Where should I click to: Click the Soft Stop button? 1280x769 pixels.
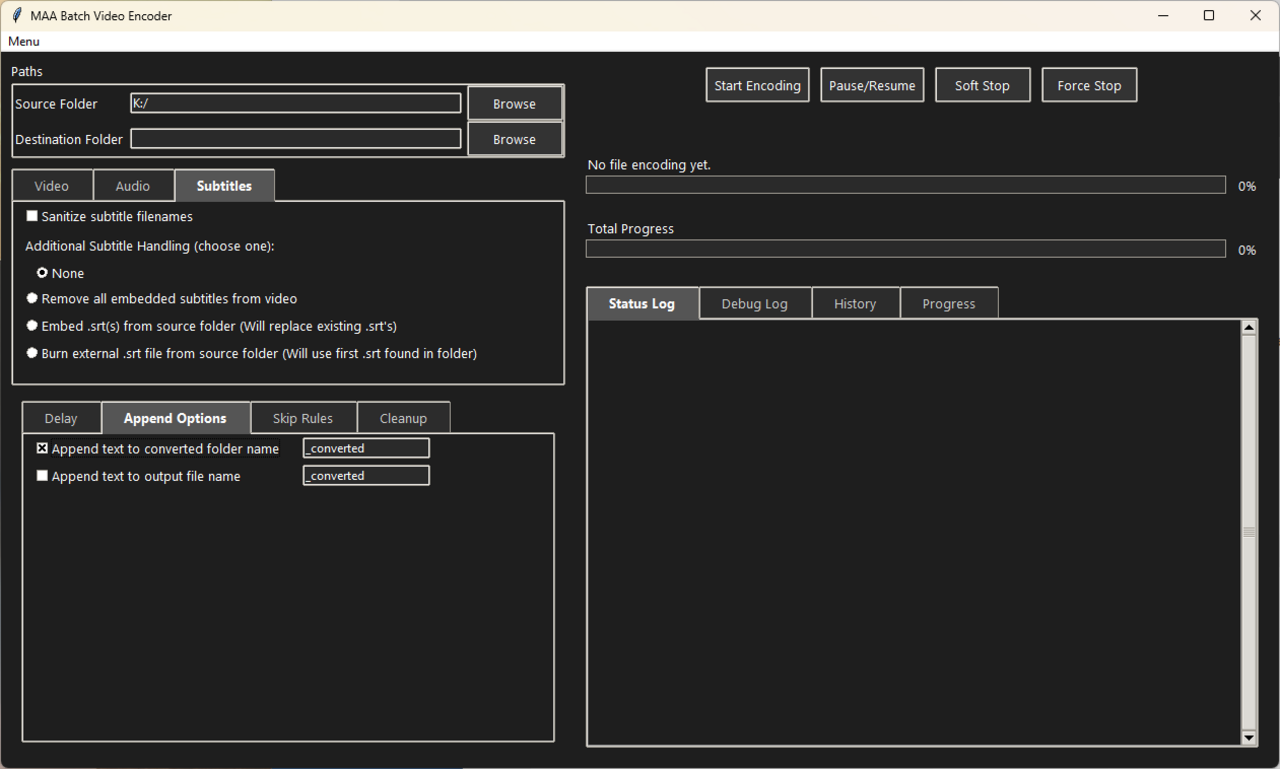(x=982, y=85)
